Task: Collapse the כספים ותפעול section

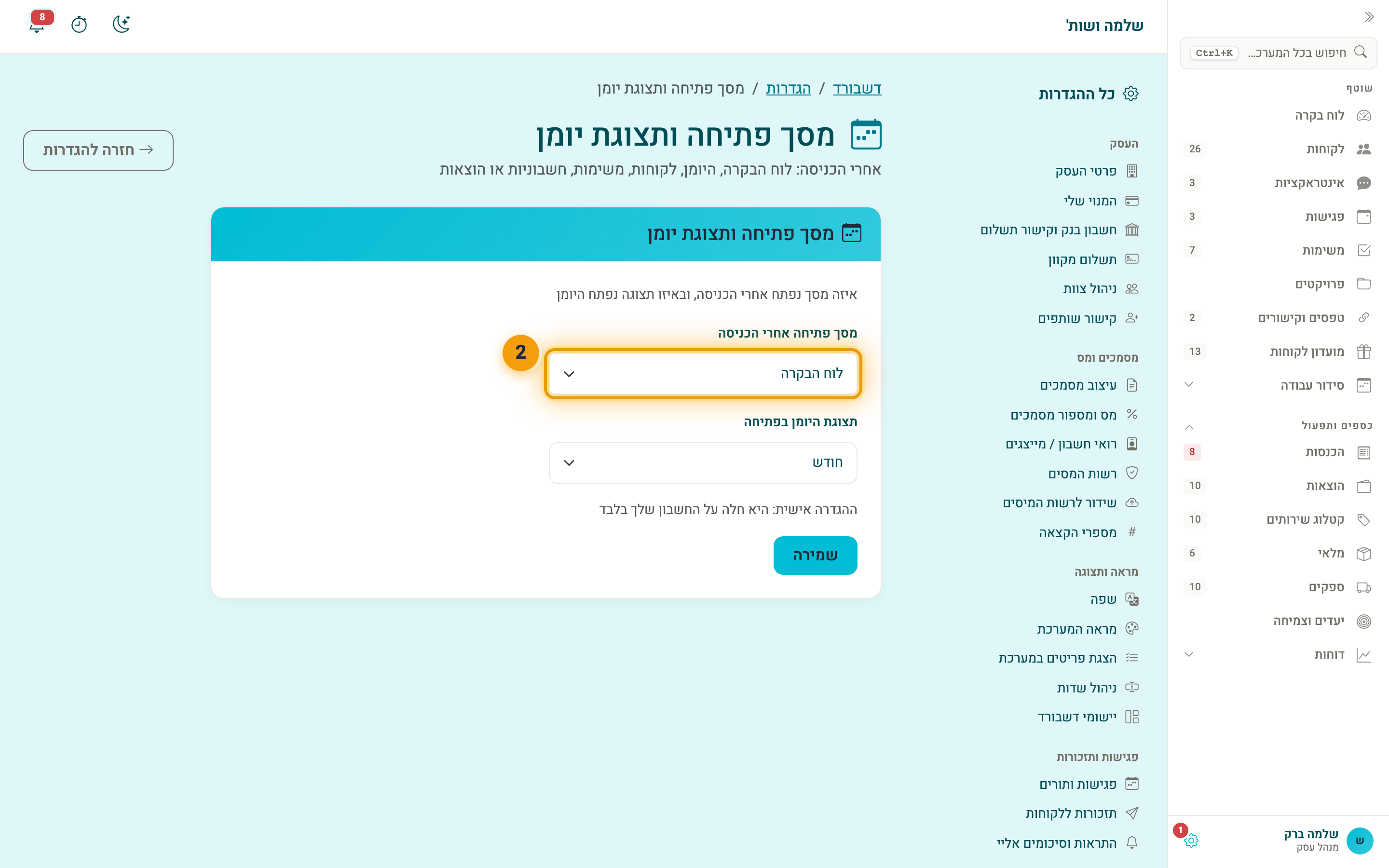Action: pos(1189,427)
